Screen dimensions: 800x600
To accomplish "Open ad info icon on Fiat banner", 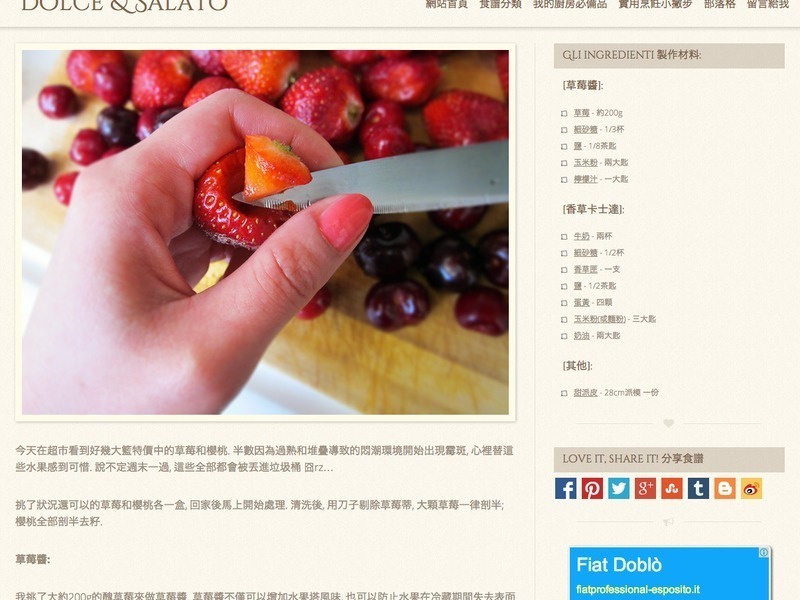I will click(763, 552).
